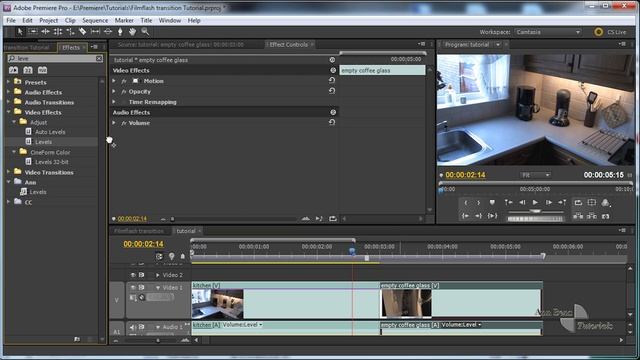Screen dimensions: 640x360
Task: Toggle Opacity effect fx switch
Action: 124,92
